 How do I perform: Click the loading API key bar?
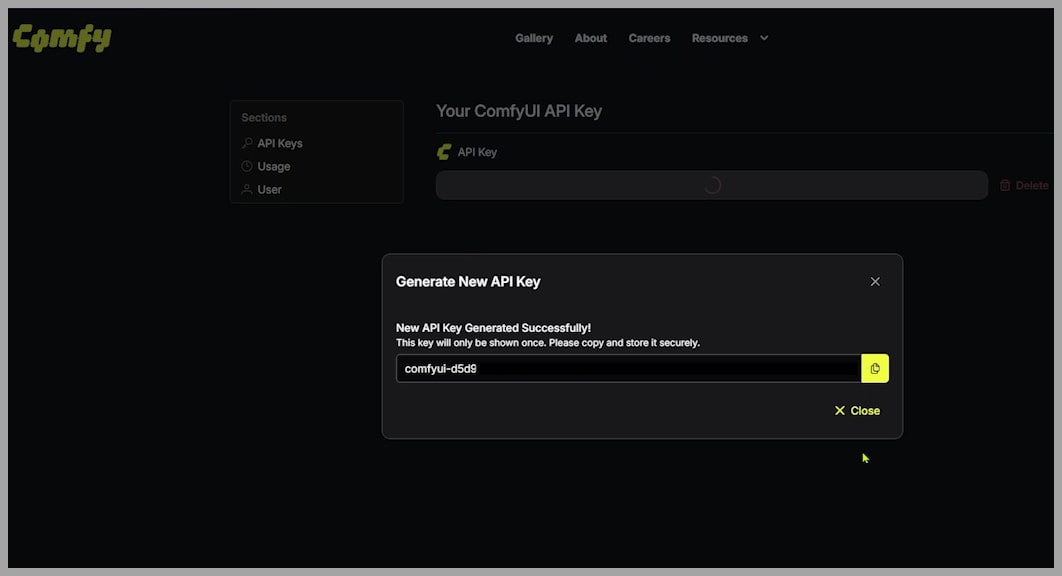point(712,185)
